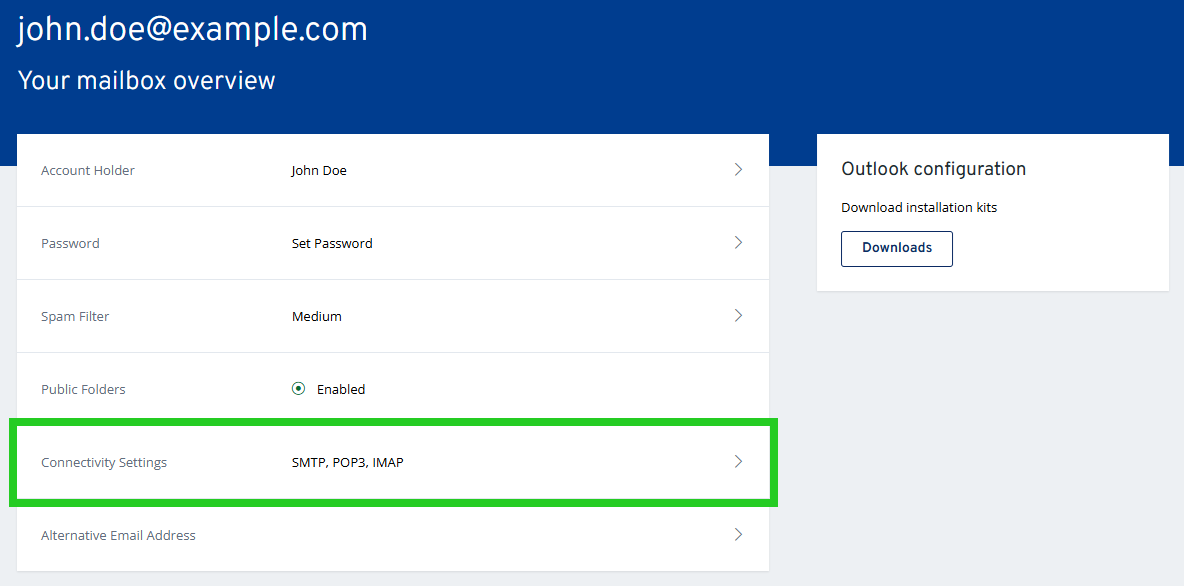Select the Enabled radio button for Public Folders

click(298, 388)
